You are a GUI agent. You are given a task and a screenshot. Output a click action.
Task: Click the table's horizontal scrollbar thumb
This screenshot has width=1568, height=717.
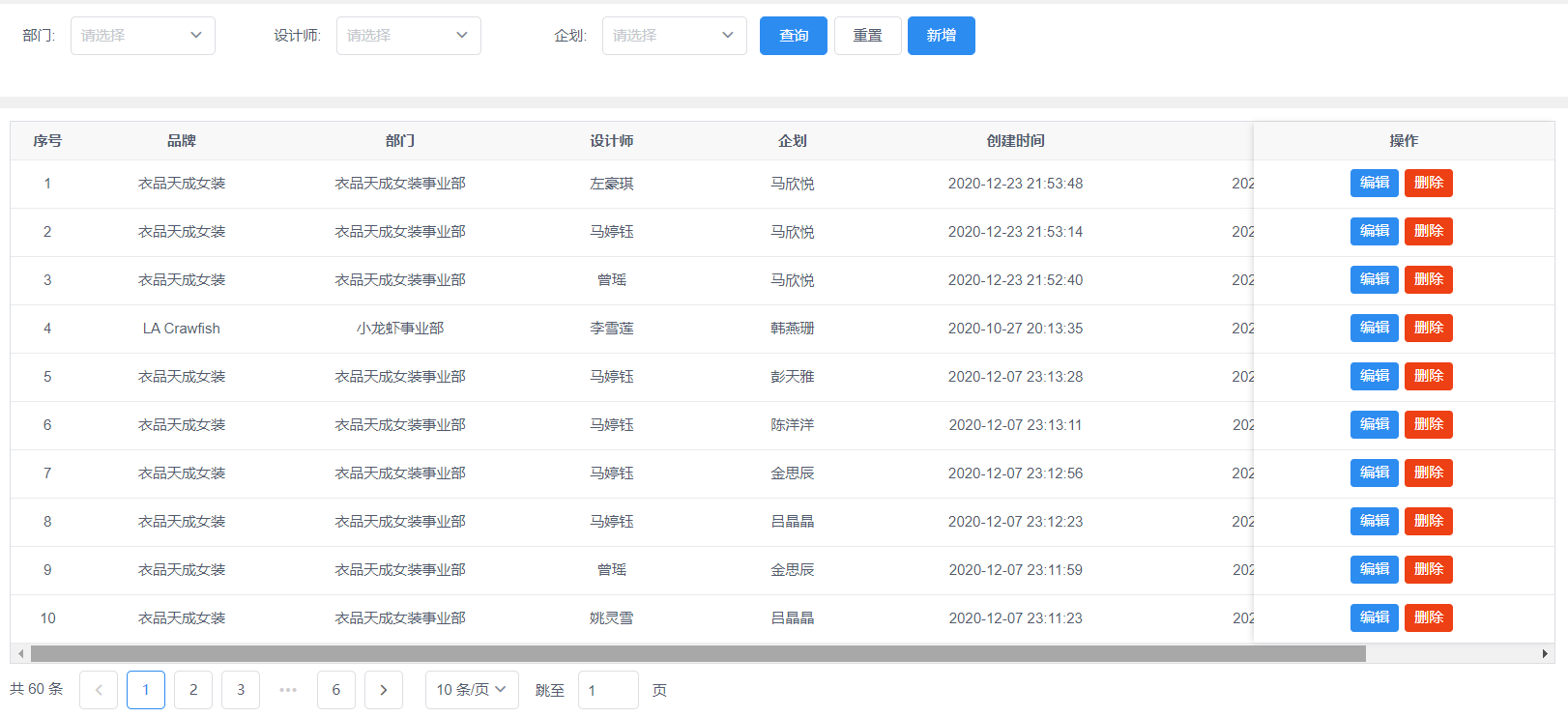click(698, 654)
